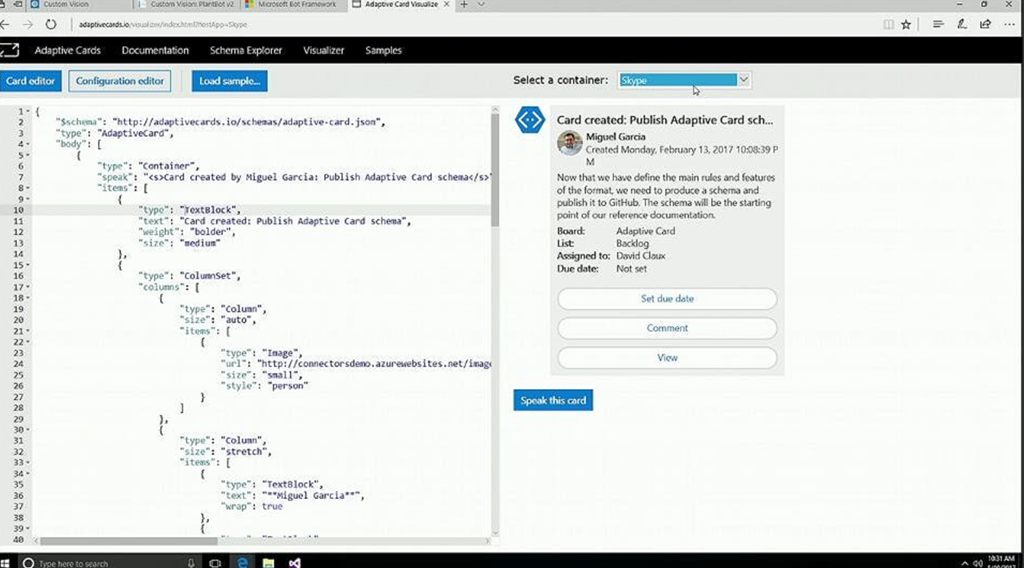Click Set due date action button
Viewport: 1024px width, 568px height.
pos(667,298)
